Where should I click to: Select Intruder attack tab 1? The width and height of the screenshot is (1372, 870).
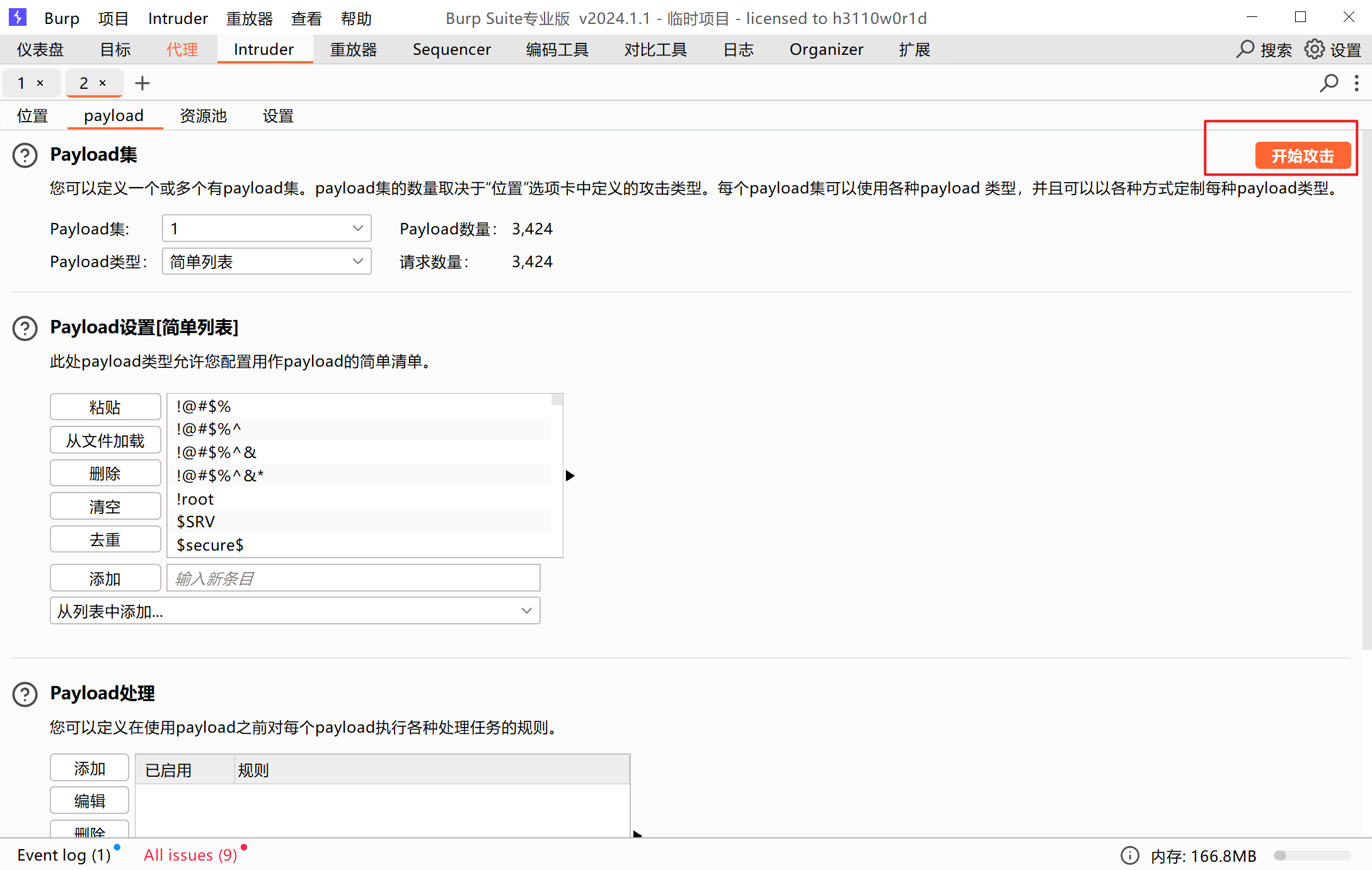(22, 83)
